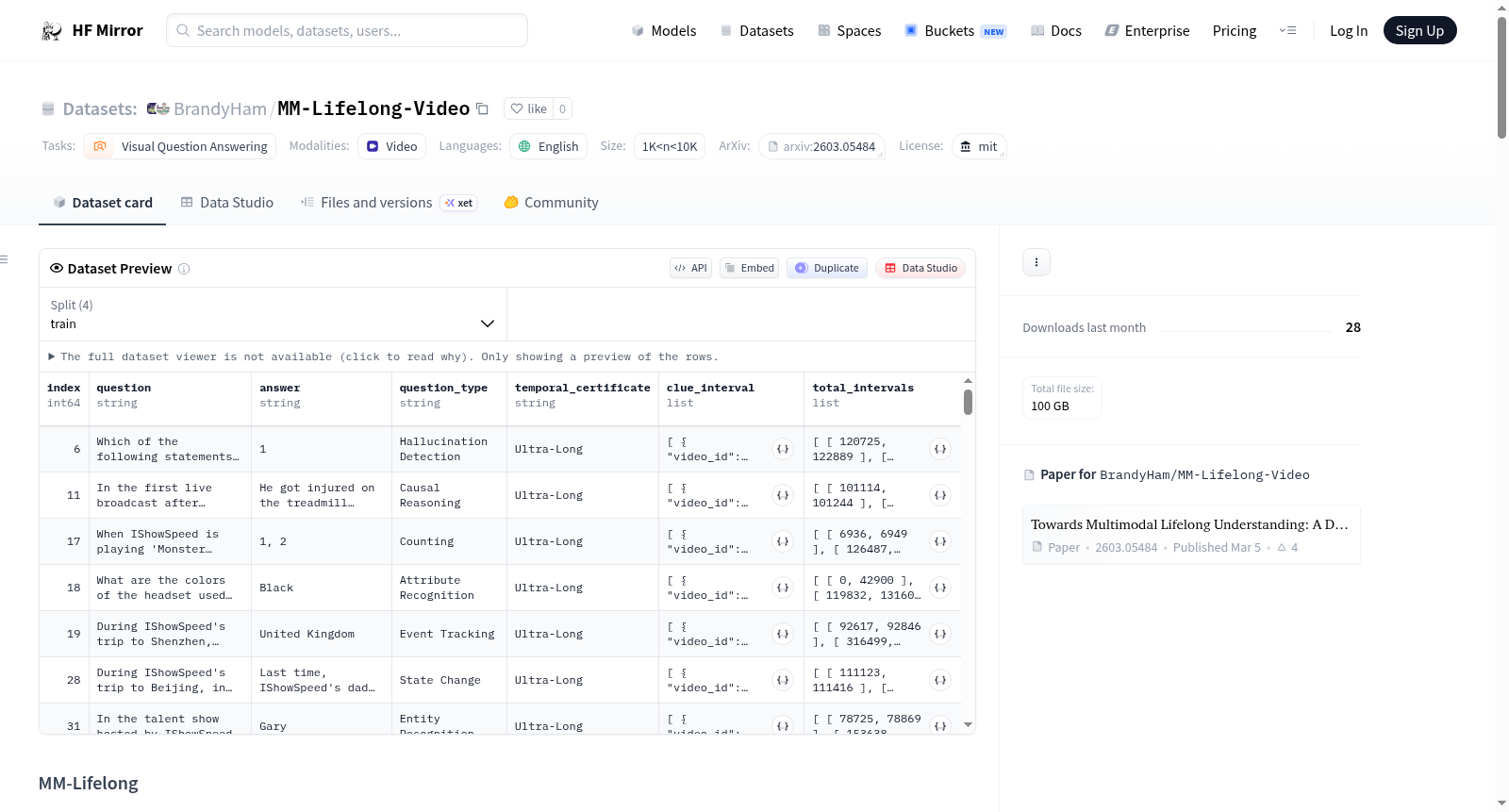Go to the Pricing page
The height and width of the screenshot is (812, 1509).
1235,31
